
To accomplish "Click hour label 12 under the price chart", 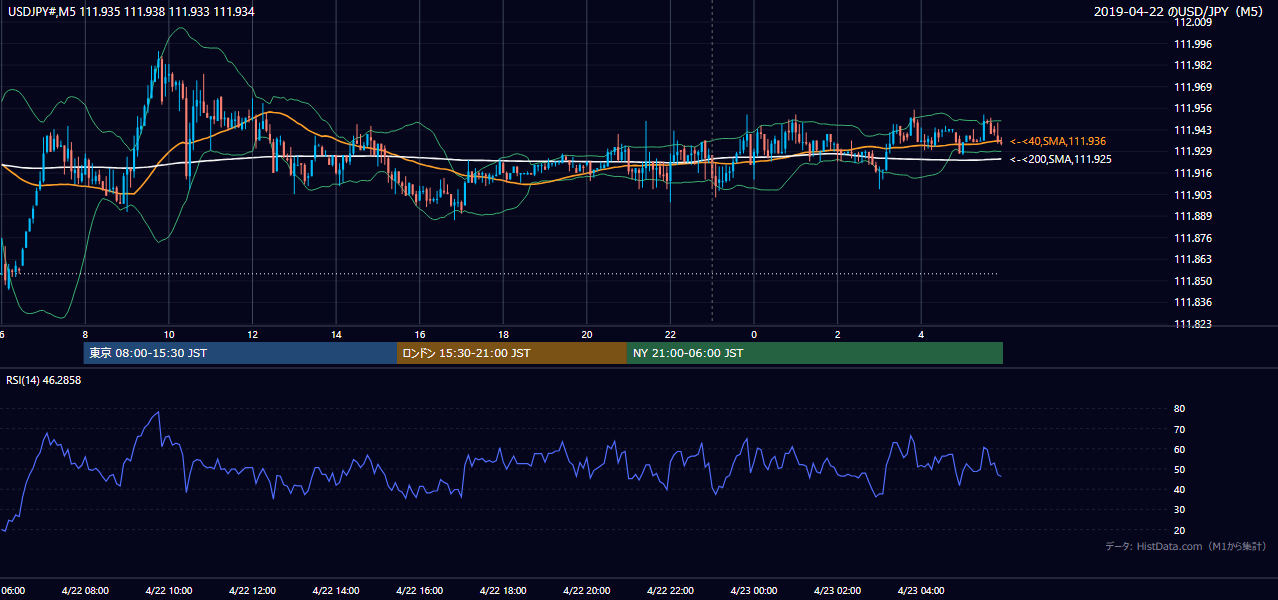I will click(252, 334).
